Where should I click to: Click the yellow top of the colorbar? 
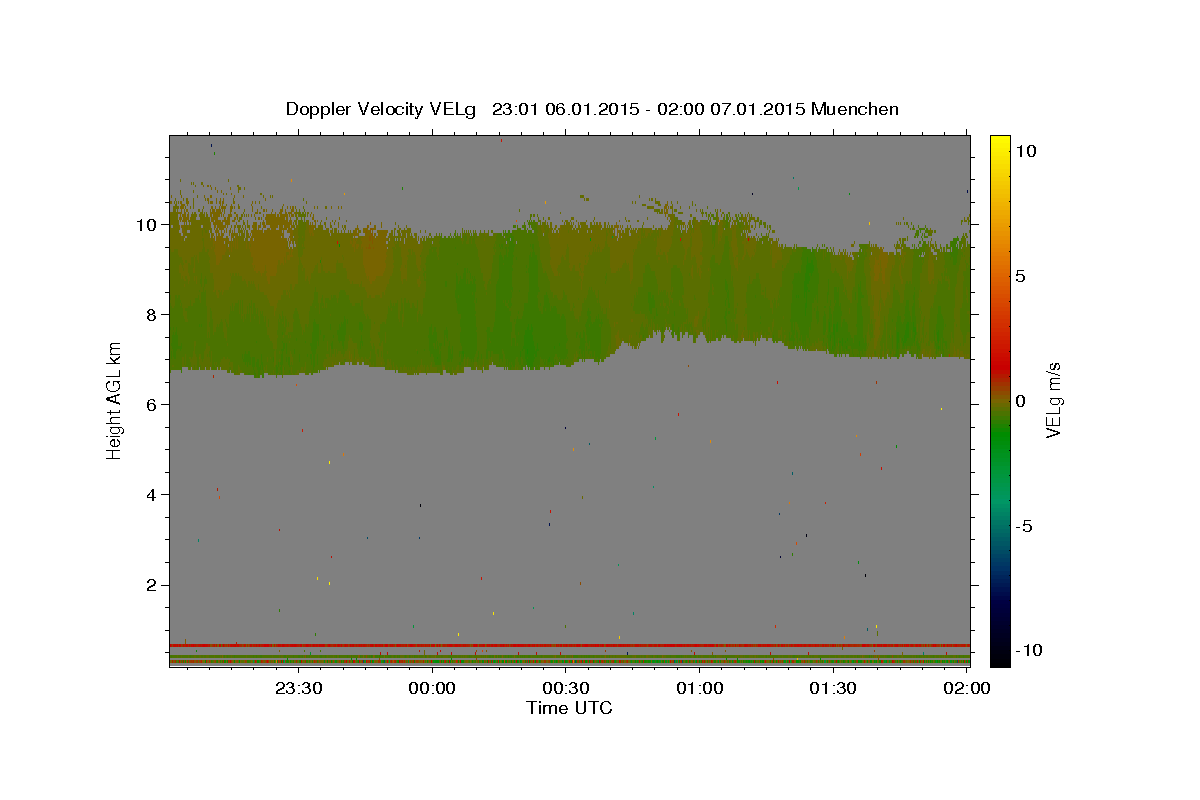tap(1000, 145)
